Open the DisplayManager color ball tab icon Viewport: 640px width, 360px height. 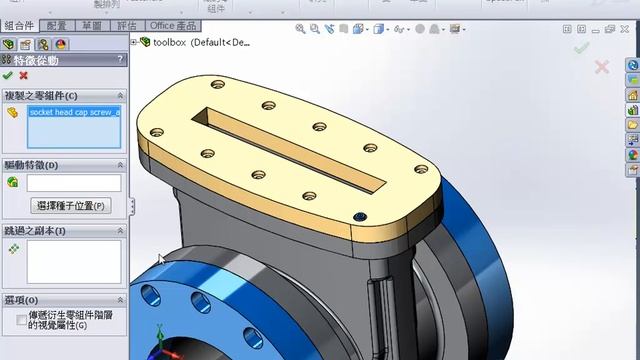[60, 44]
